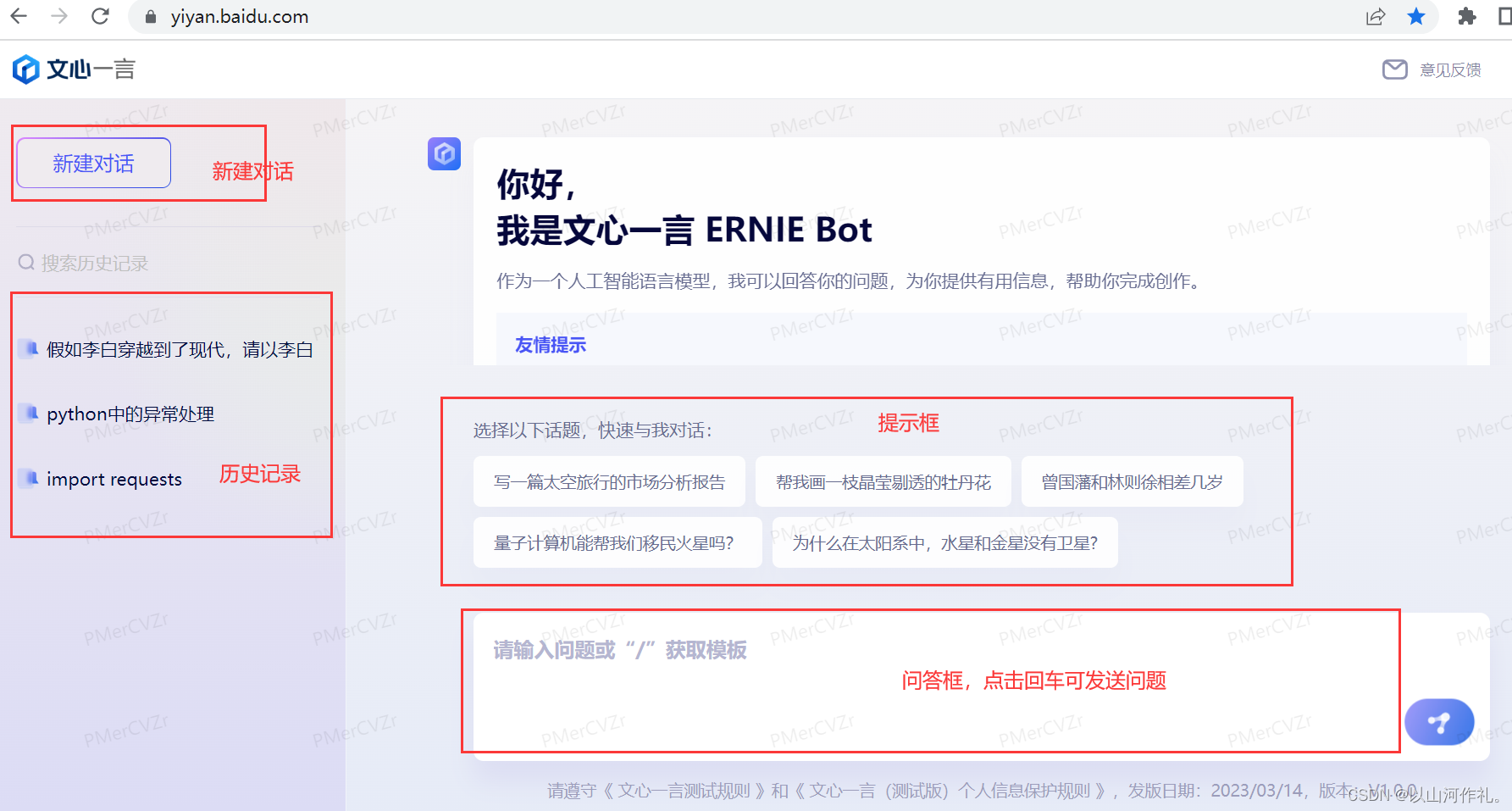This screenshot has height=811, width=1512.
Task: Click the 文心一言 logo
Action: click(x=74, y=69)
